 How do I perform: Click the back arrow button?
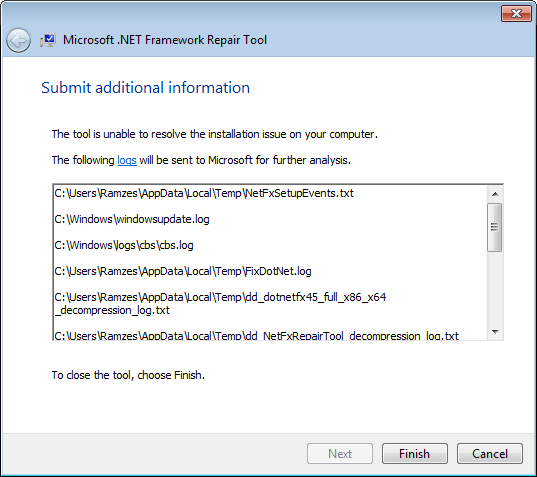(x=18, y=40)
